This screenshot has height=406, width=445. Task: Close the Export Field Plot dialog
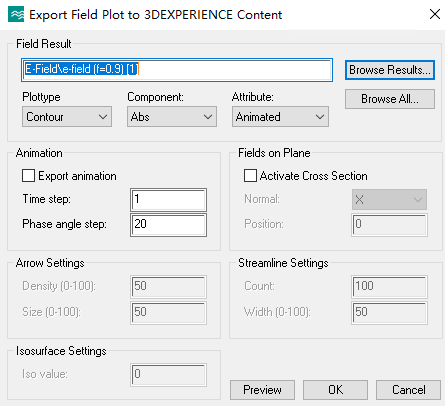click(435, 14)
